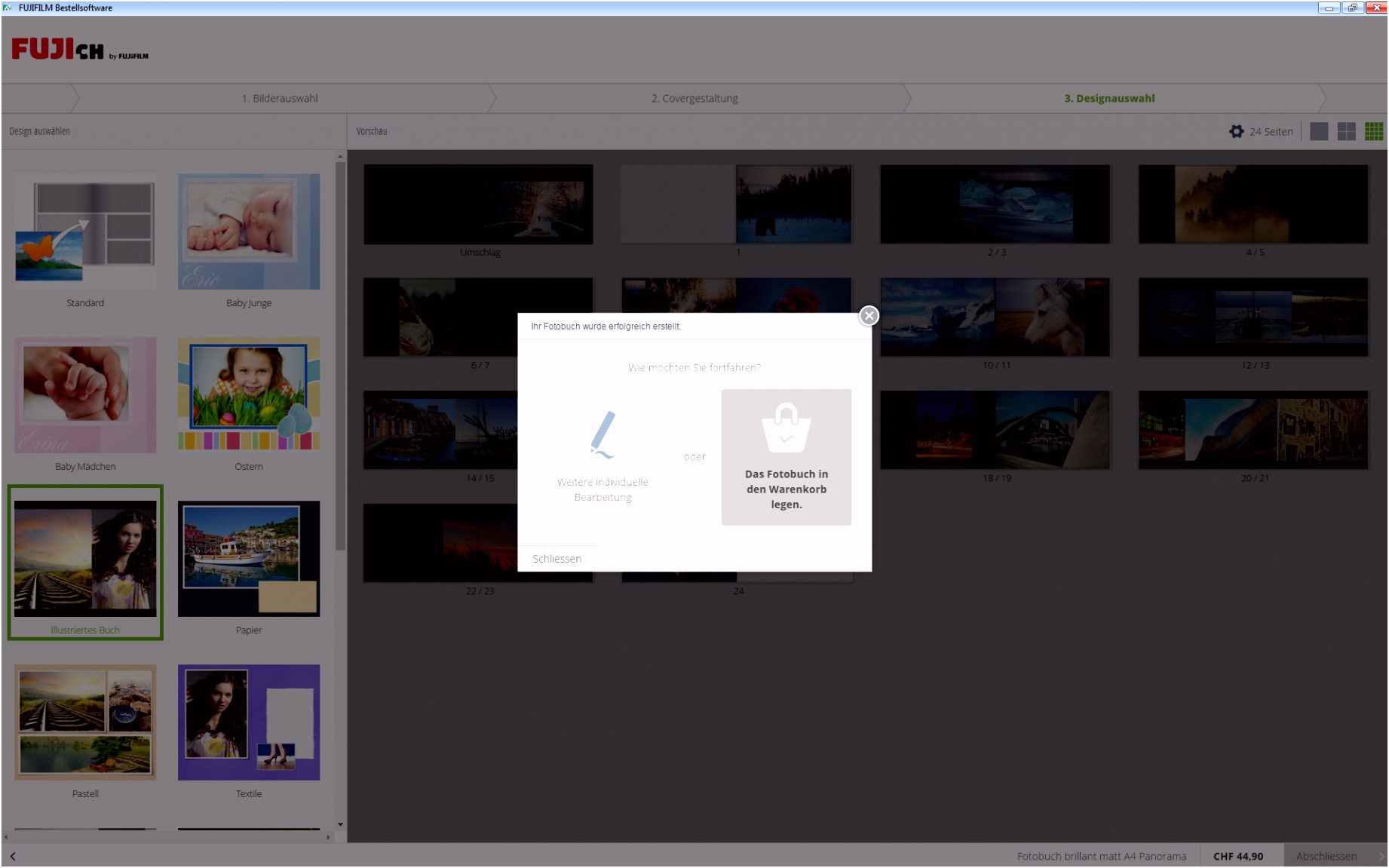Image resolution: width=1389 pixels, height=868 pixels.
Task: Click the FUJI.CH logo
Action: pyautogui.click(x=80, y=50)
